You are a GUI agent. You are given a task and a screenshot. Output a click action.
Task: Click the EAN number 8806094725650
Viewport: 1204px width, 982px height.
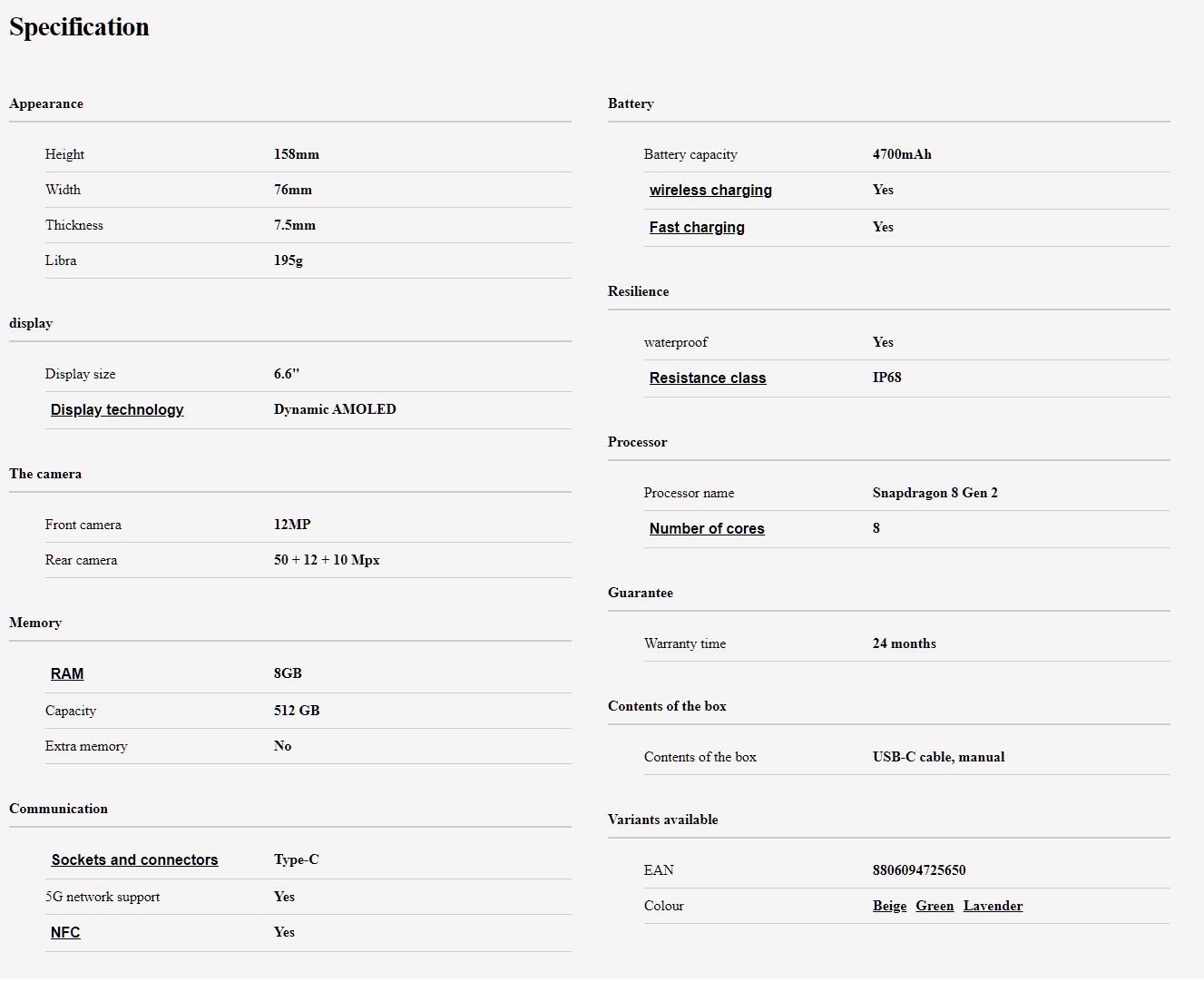919,870
